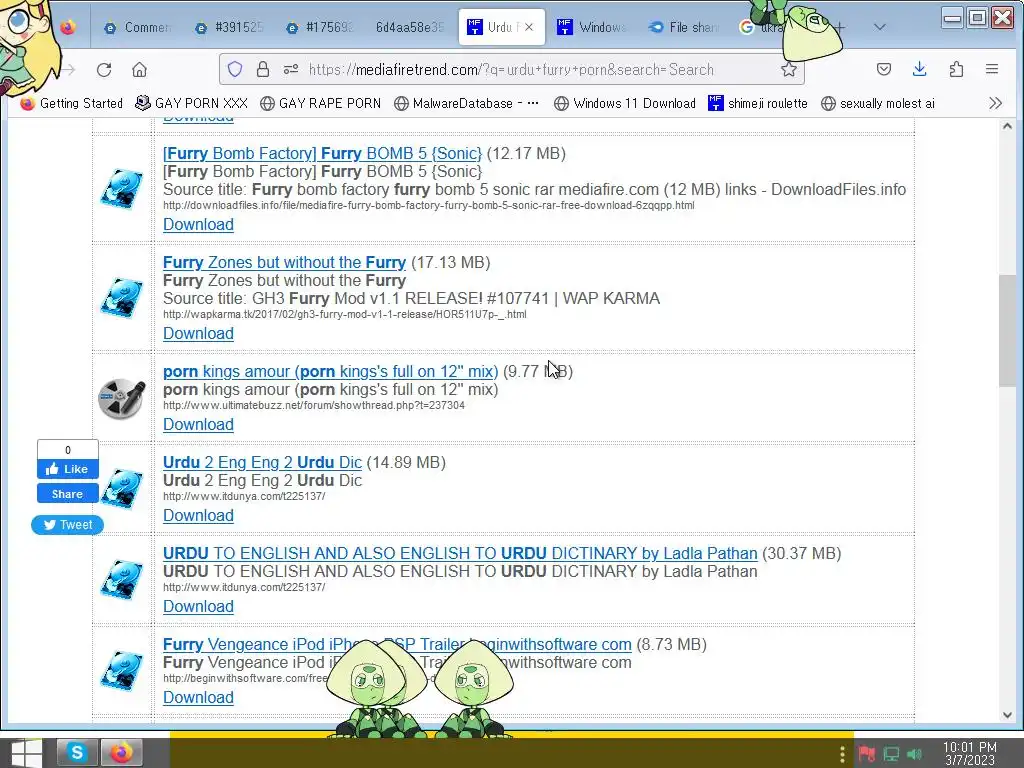
Task: Open a new tab with plus
Action: [840, 27]
